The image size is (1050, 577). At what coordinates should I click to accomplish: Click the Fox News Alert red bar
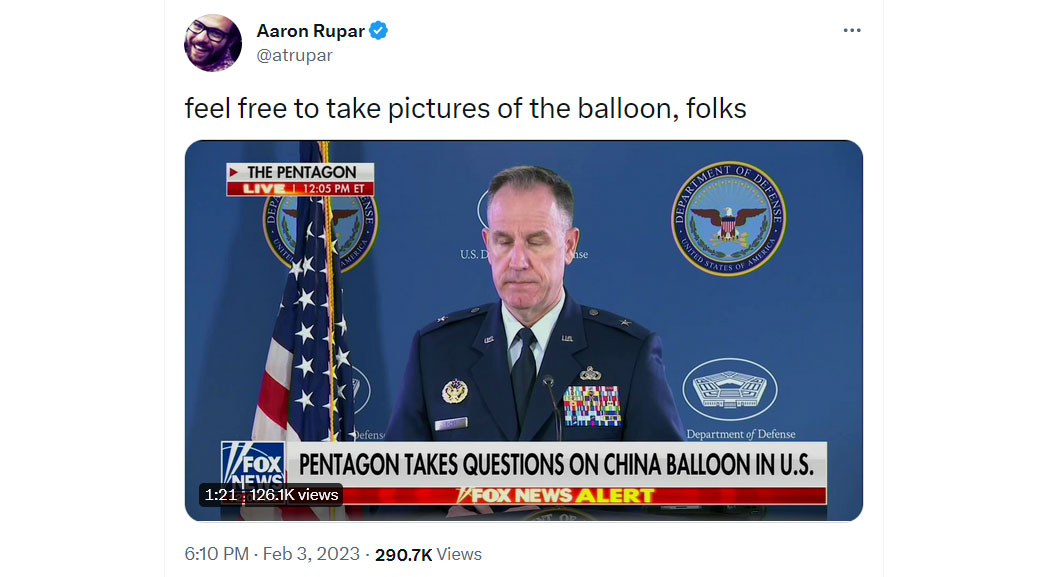(556, 496)
